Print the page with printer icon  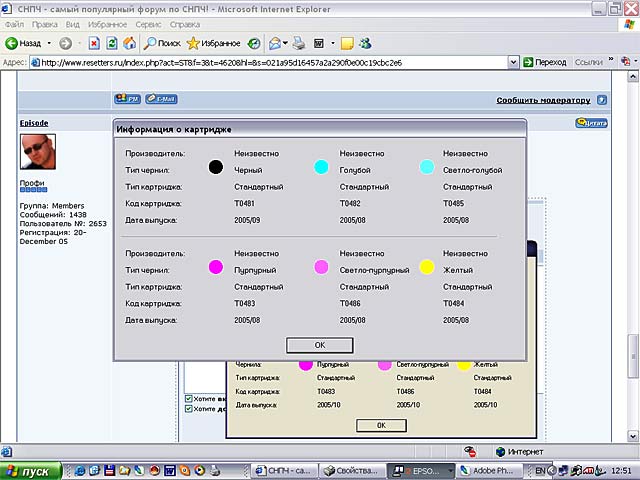[299, 43]
